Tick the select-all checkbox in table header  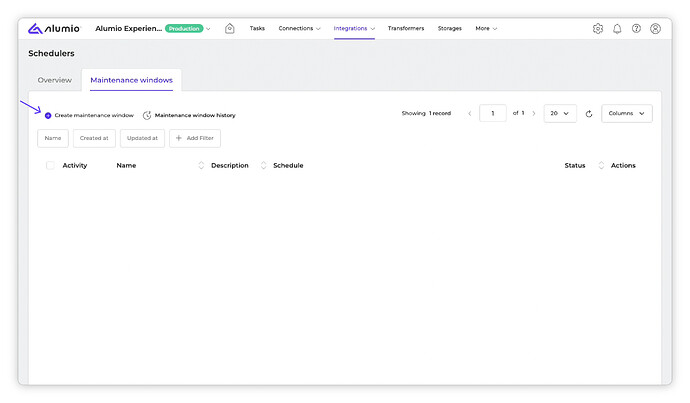click(50, 165)
